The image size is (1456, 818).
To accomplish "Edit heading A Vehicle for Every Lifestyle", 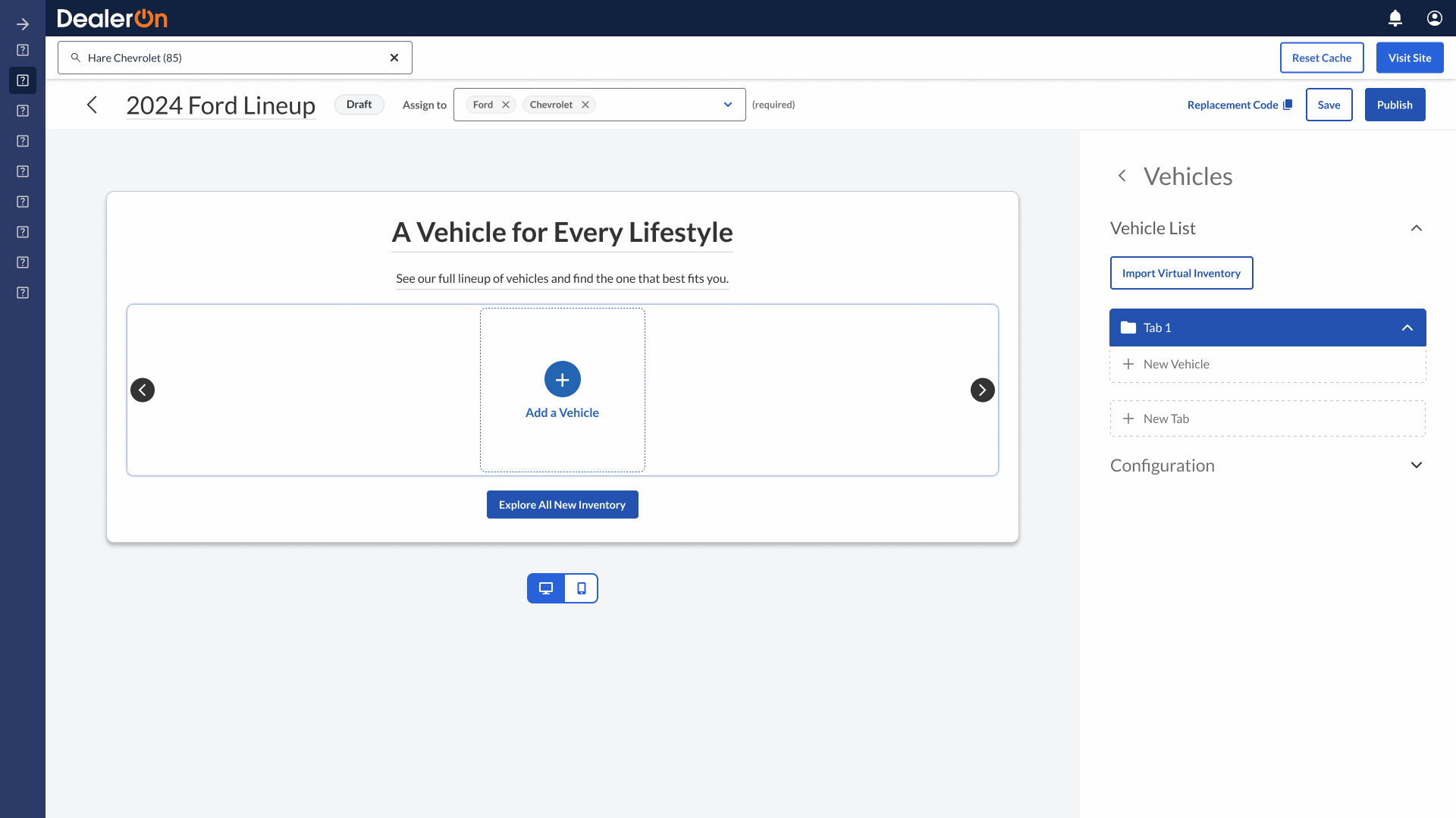I will [562, 232].
